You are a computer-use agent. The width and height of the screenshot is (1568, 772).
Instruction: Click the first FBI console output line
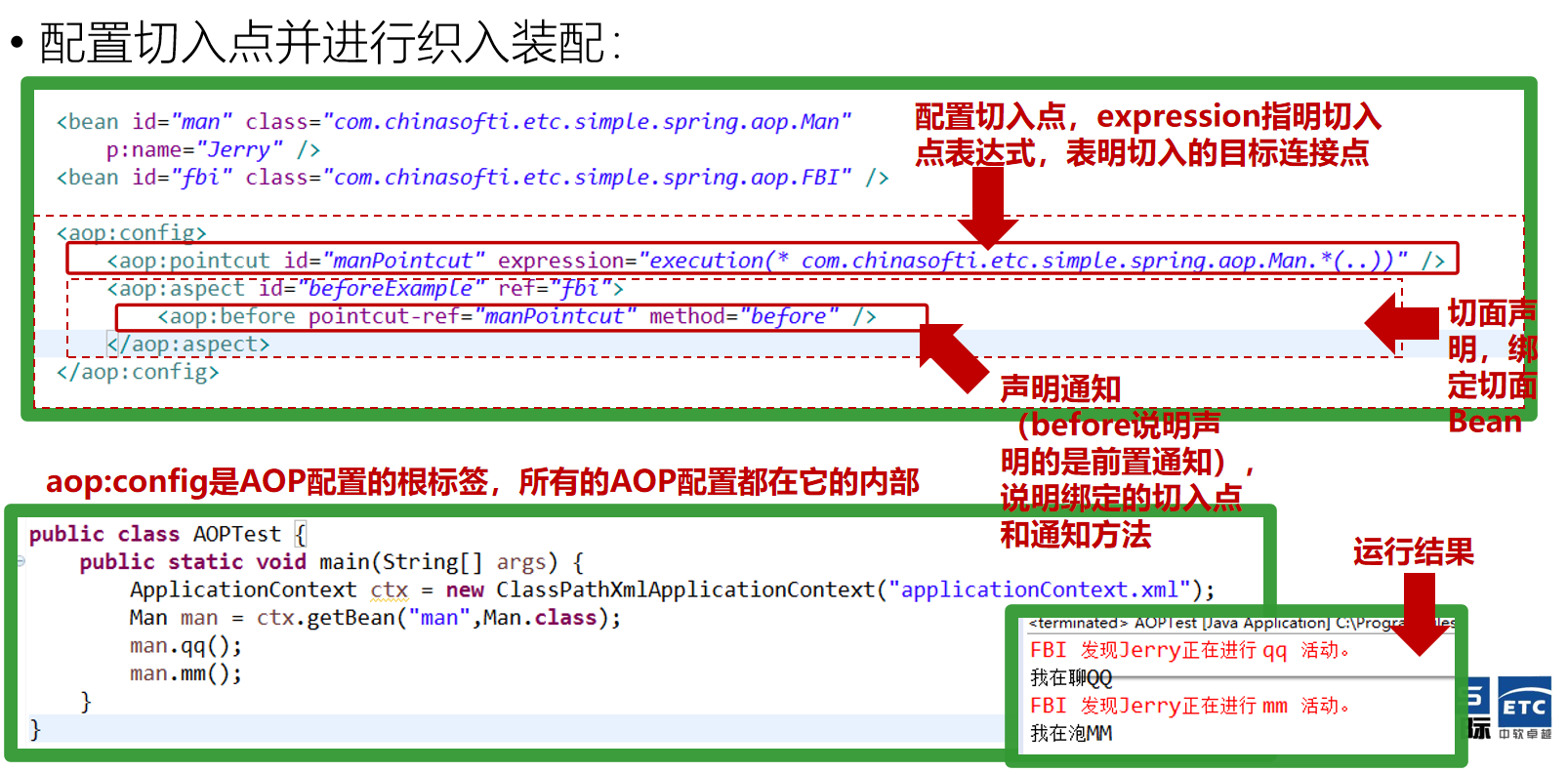[x=1189, y=650]
